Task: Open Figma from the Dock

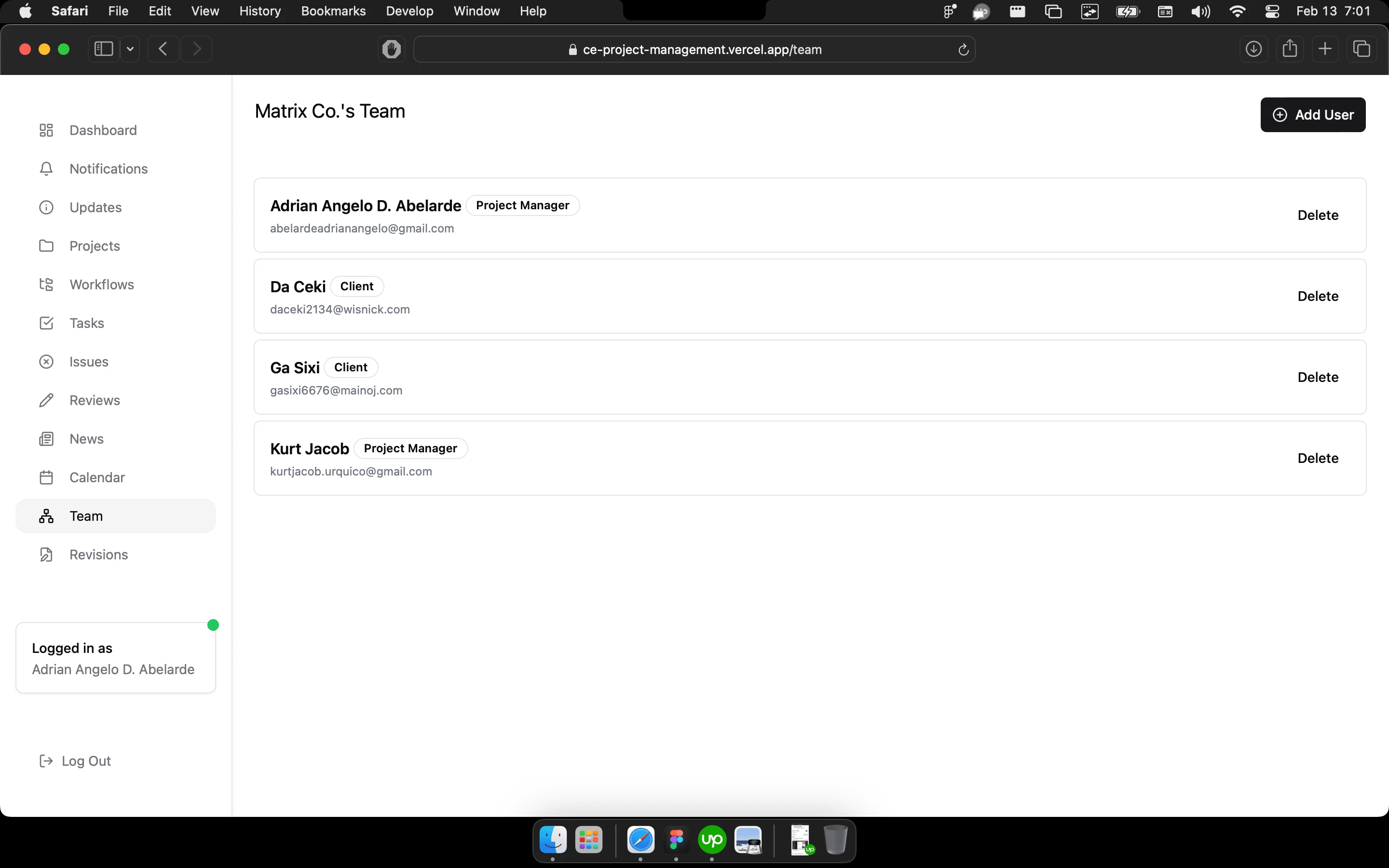Action: [676, 841]
